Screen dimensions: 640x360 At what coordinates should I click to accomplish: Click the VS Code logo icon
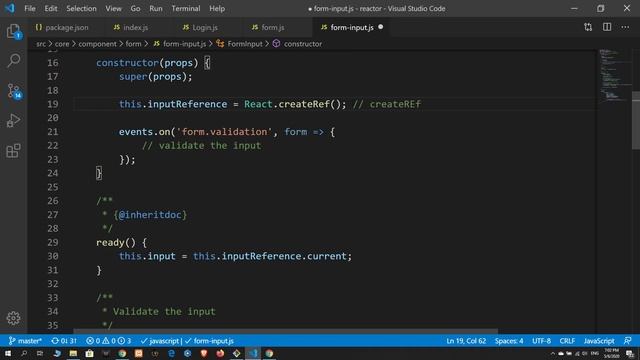click(10, 8)
